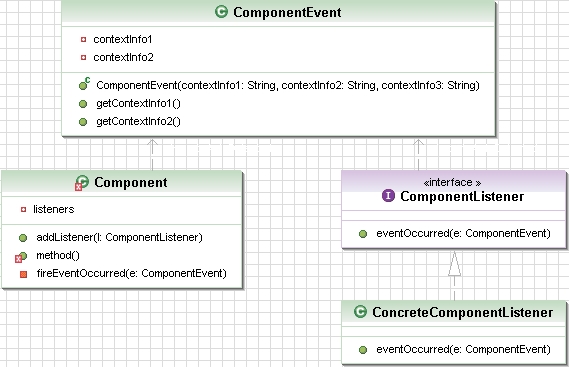Select the dependency arrow from Component to ComponentEvent
The width and height of the screenshot is (569, 367).
tap(152, 155)
